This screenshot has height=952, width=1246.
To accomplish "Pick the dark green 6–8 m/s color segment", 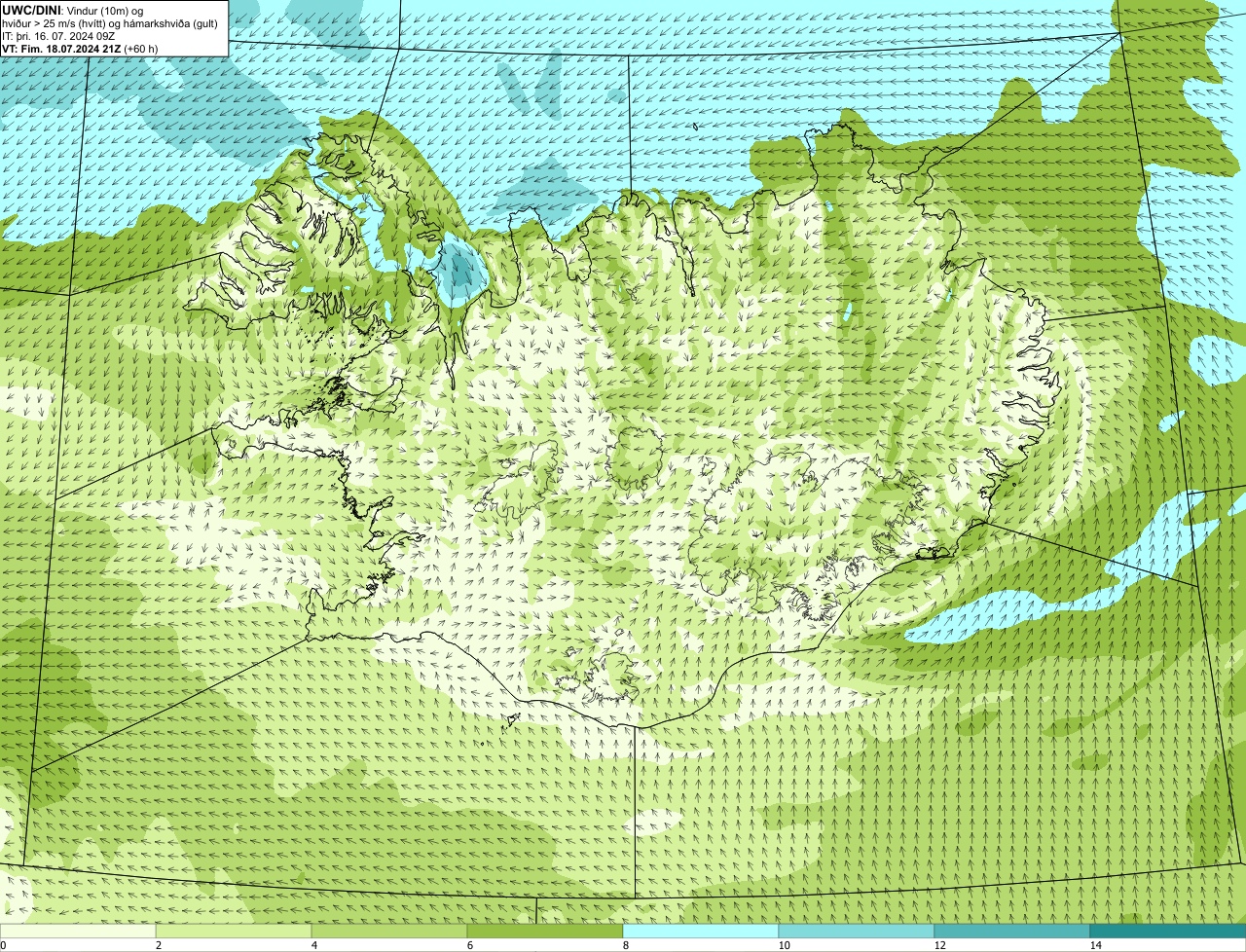I will coord(545,931).
